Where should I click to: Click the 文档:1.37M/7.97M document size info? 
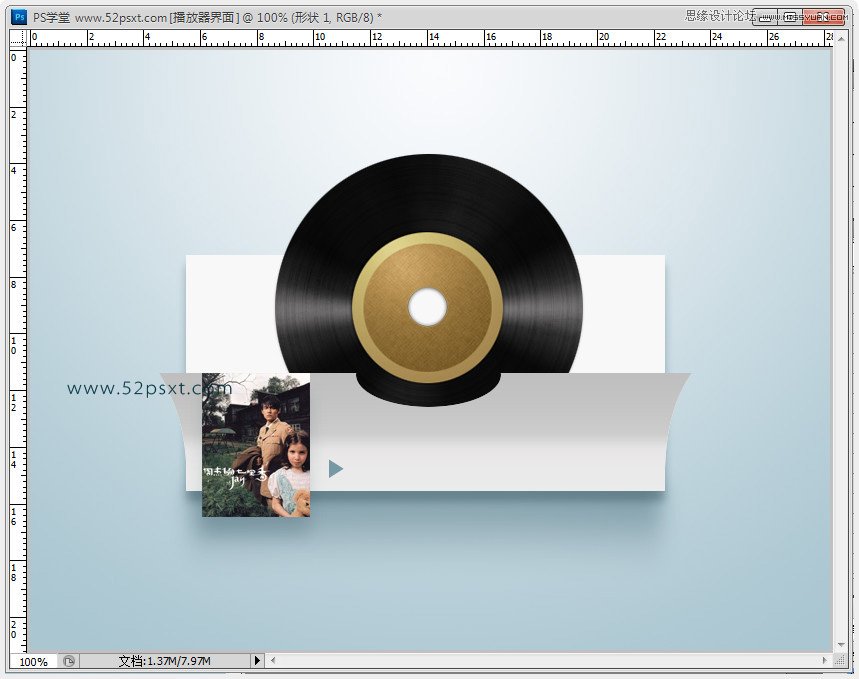164,661
